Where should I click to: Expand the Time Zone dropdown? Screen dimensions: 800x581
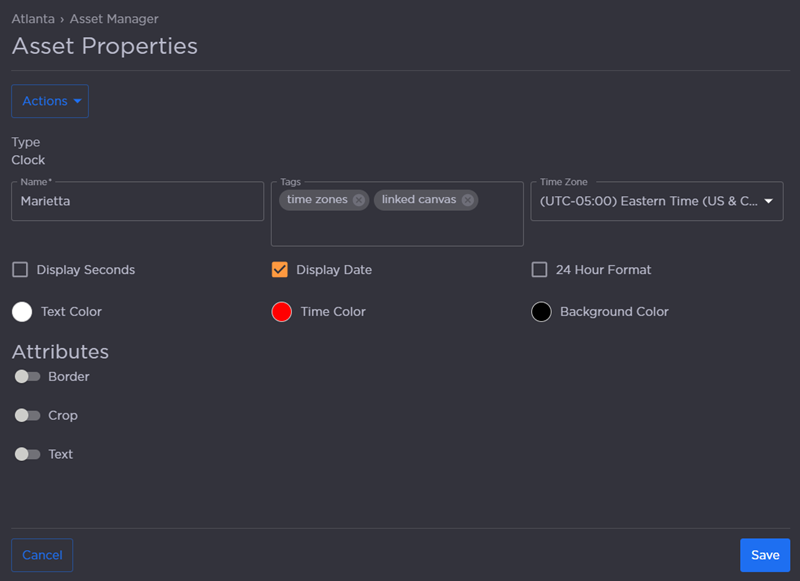[x=768, y=201]
